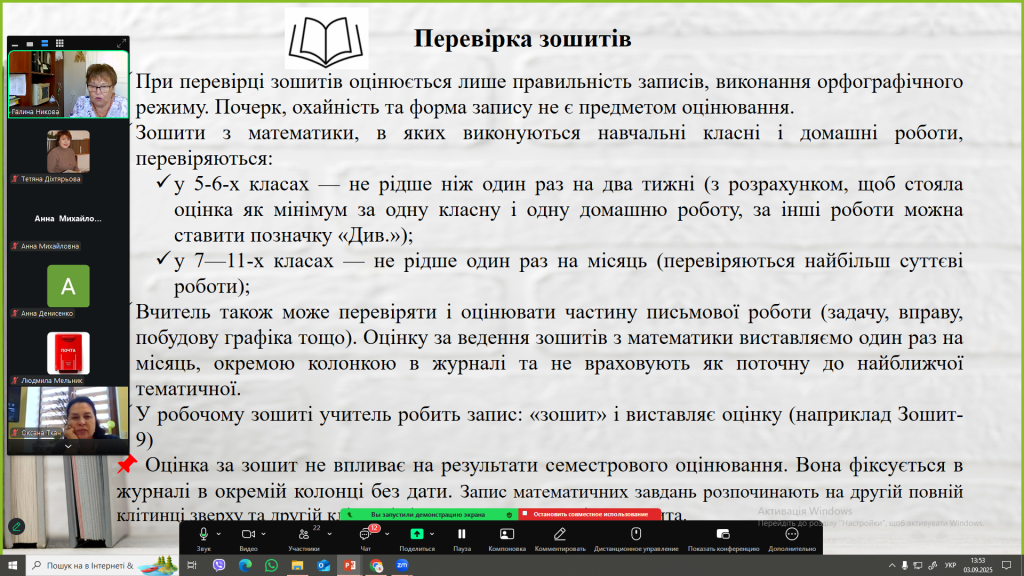Click the microphone icon in system tray

tap(904, 566)
